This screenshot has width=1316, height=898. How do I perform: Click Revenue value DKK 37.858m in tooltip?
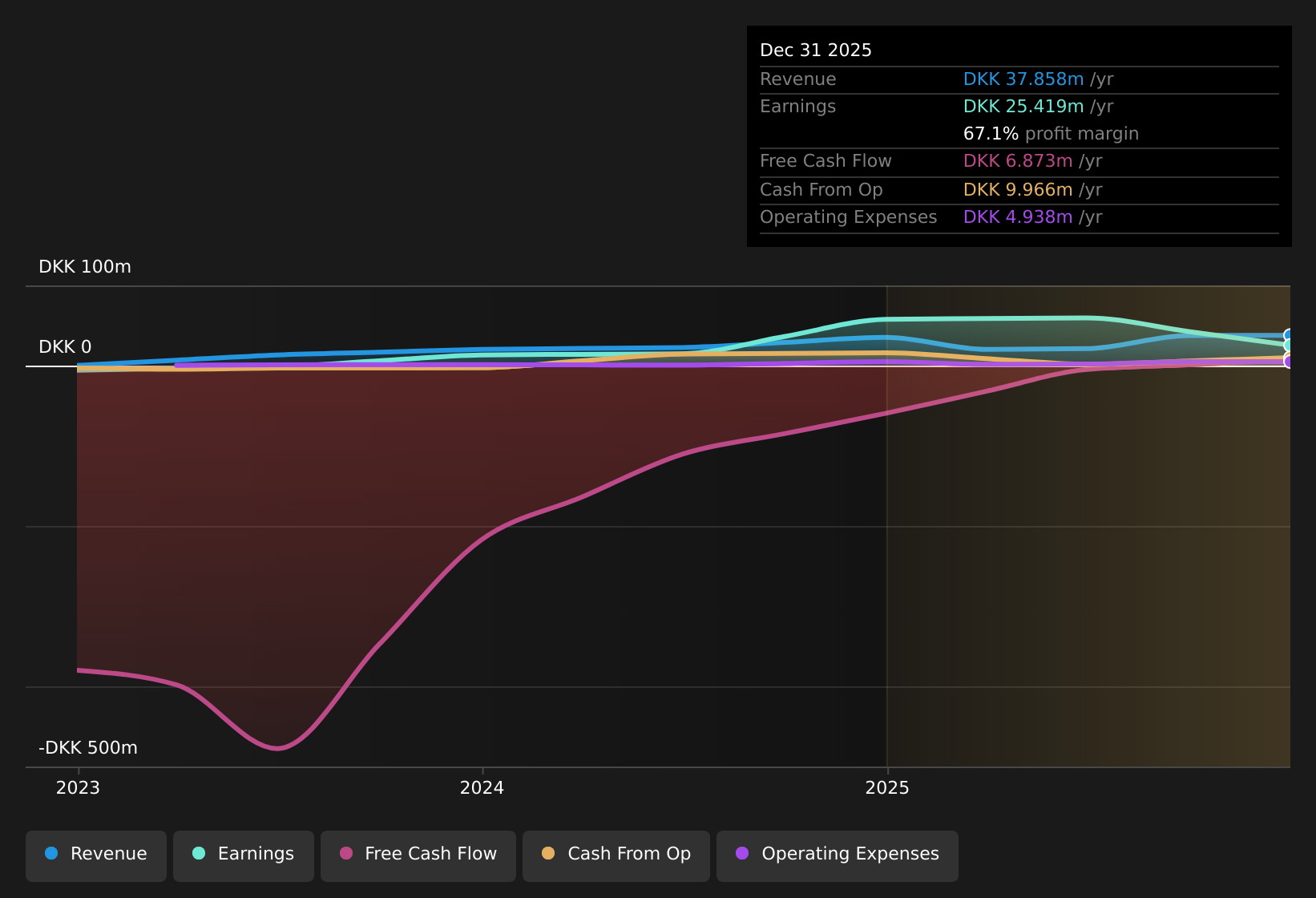[x=1023, y=79]
